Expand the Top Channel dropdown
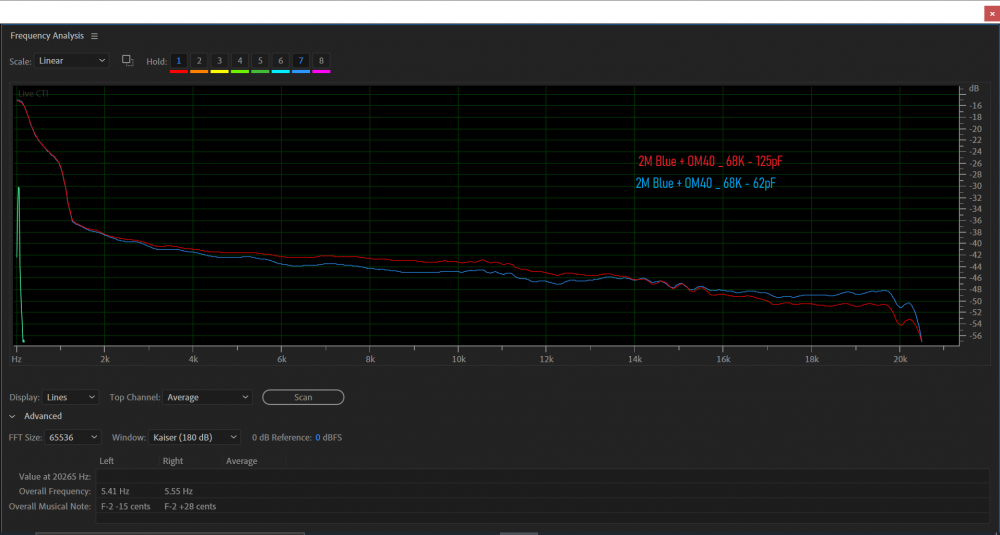This screenshot has height=535, width=1000. coord(207,397)
